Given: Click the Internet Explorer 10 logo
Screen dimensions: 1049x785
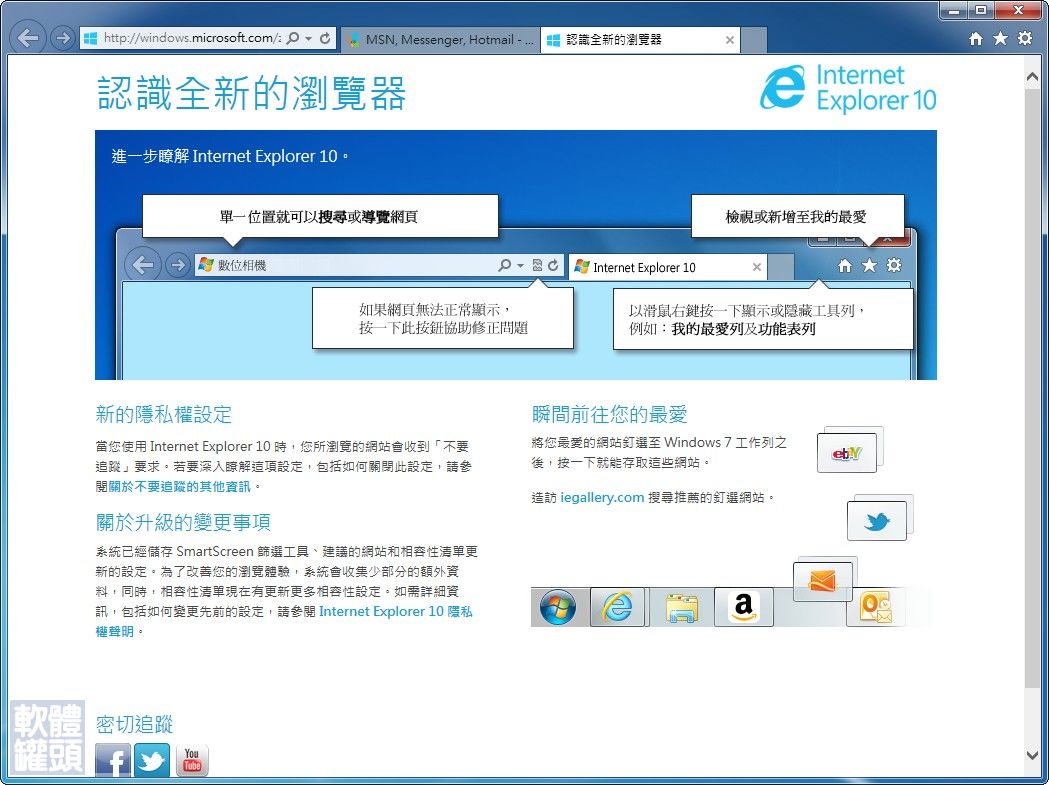Looking at the screenshot, I should [x=848, y=88].
